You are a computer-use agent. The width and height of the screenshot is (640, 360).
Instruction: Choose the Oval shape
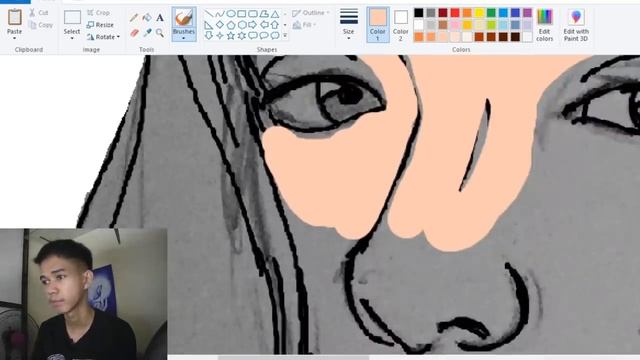[x=231, y=14]
